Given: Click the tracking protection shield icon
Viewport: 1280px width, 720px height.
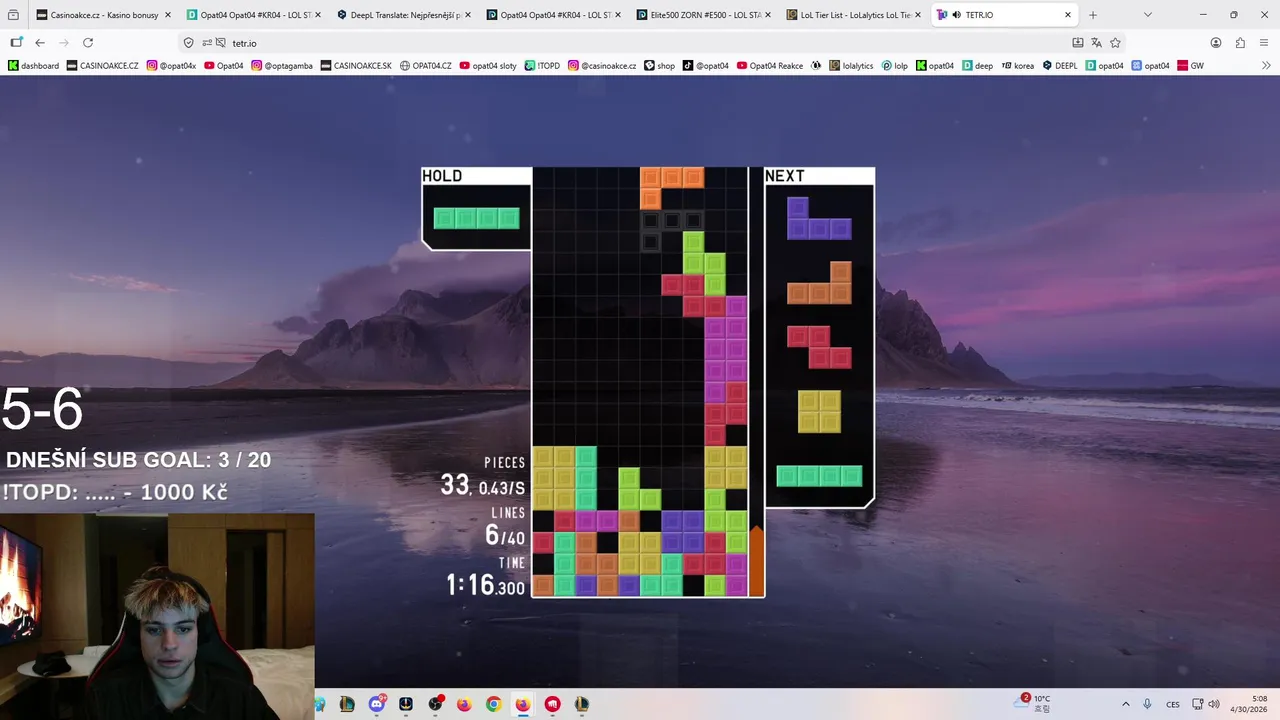Looking at the screenshot, I should pos(189,43).
